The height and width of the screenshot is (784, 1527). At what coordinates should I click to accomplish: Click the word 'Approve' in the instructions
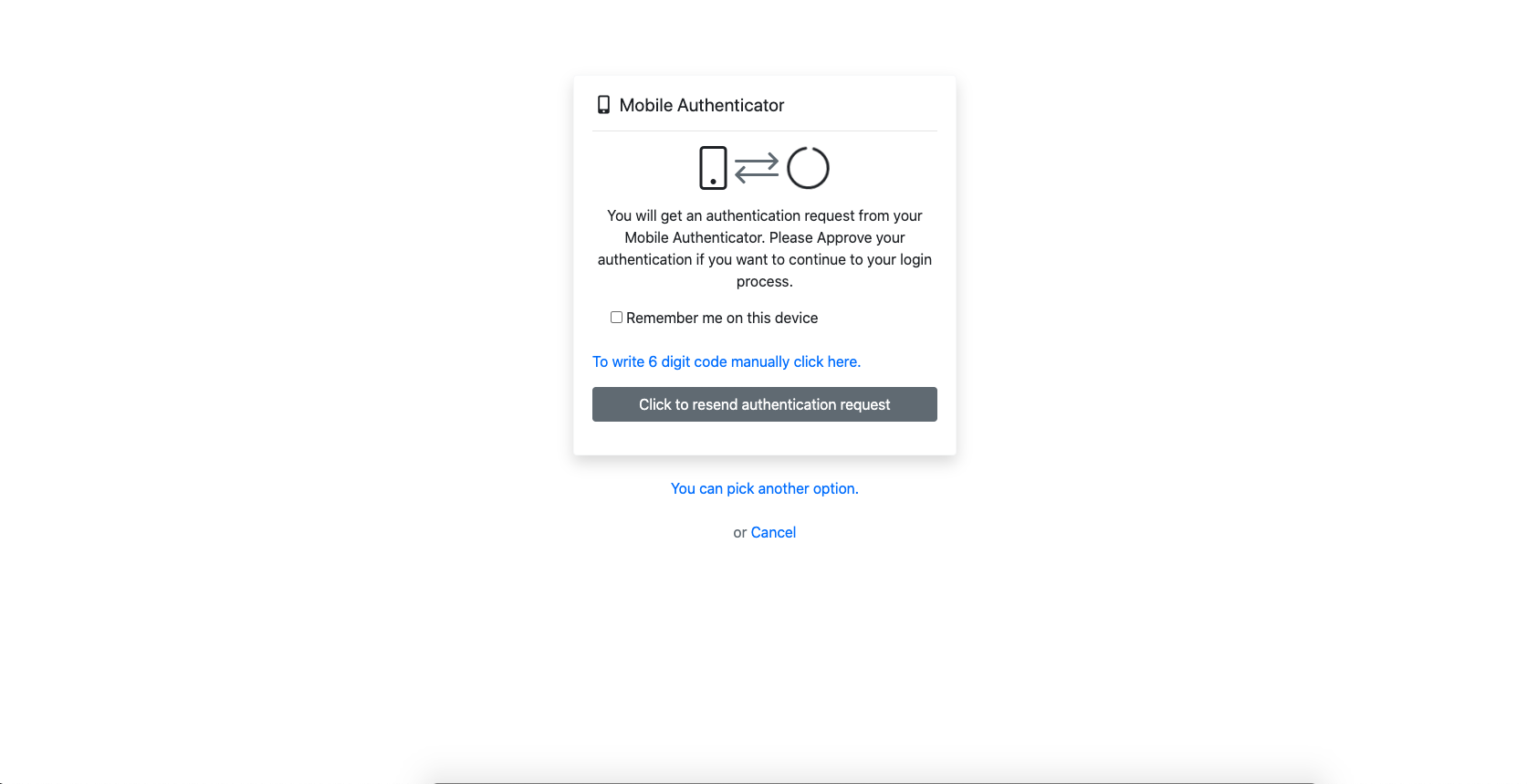coord(844,237)
